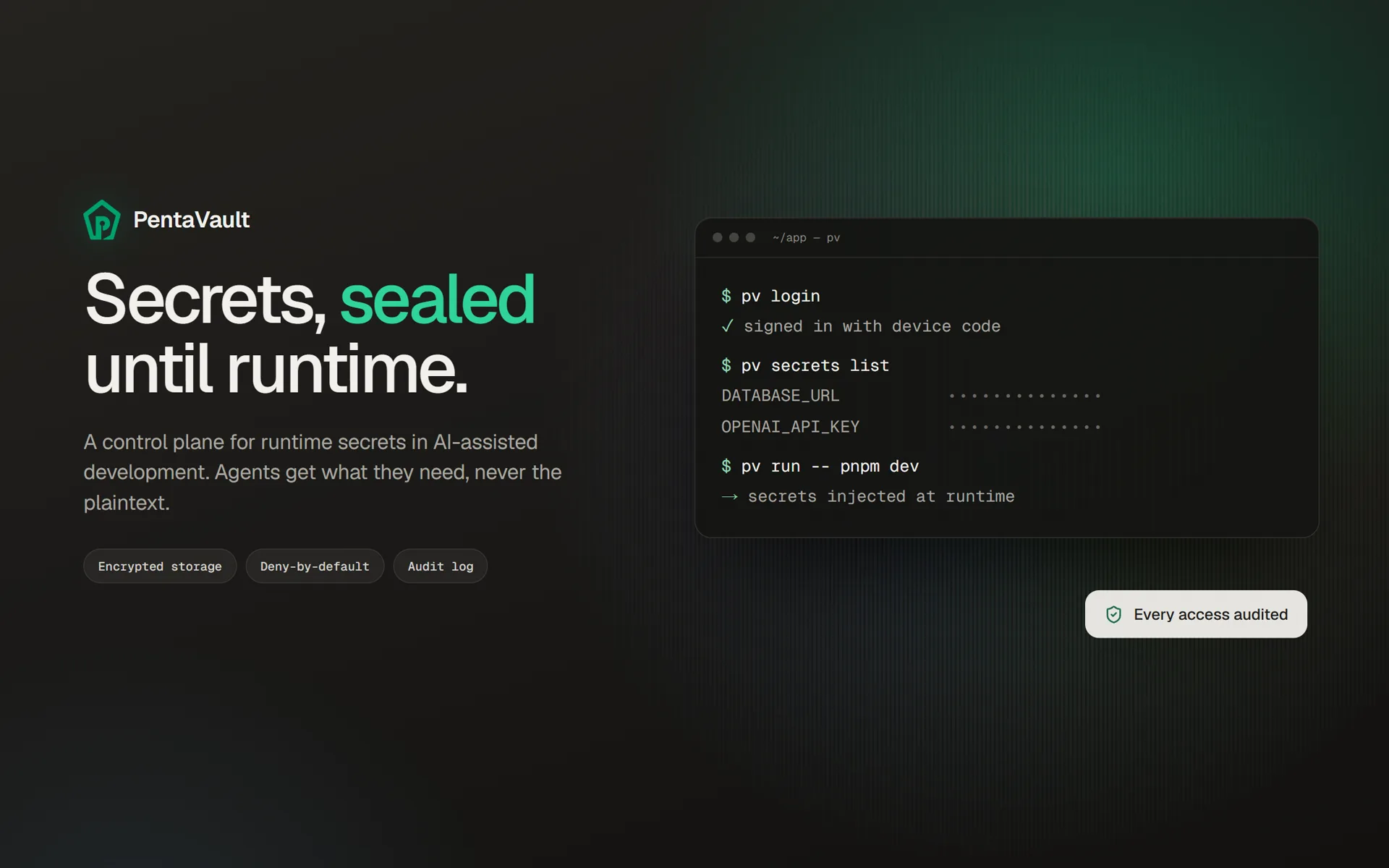The image size is (1389, 868).
Task: Click the terminal title ~/app – pv
Action: coord(806,237)
